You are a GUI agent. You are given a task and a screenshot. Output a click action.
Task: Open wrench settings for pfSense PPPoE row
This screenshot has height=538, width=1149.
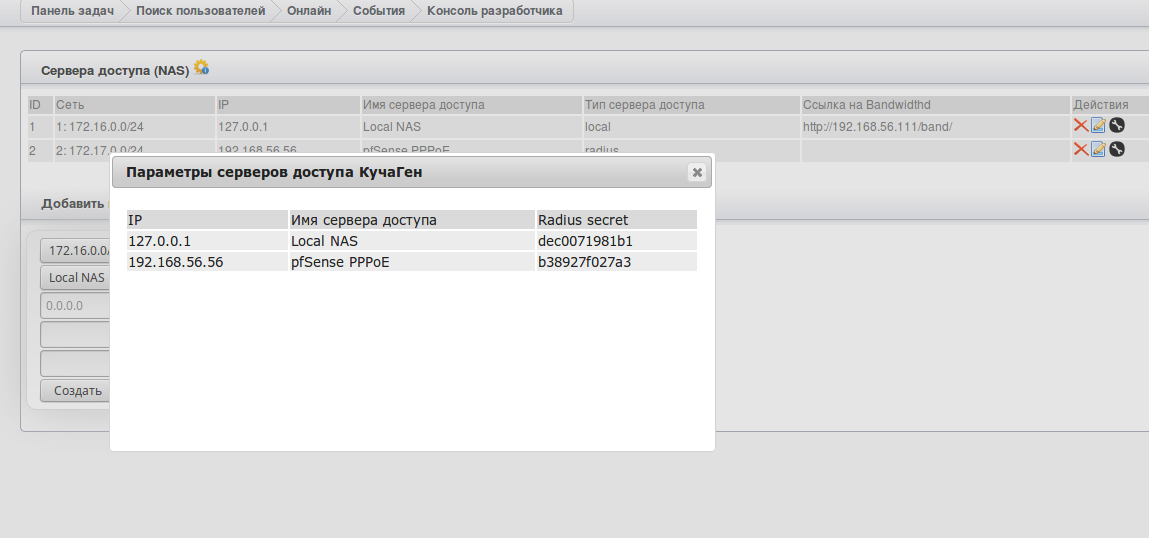tap(1117, 149)
